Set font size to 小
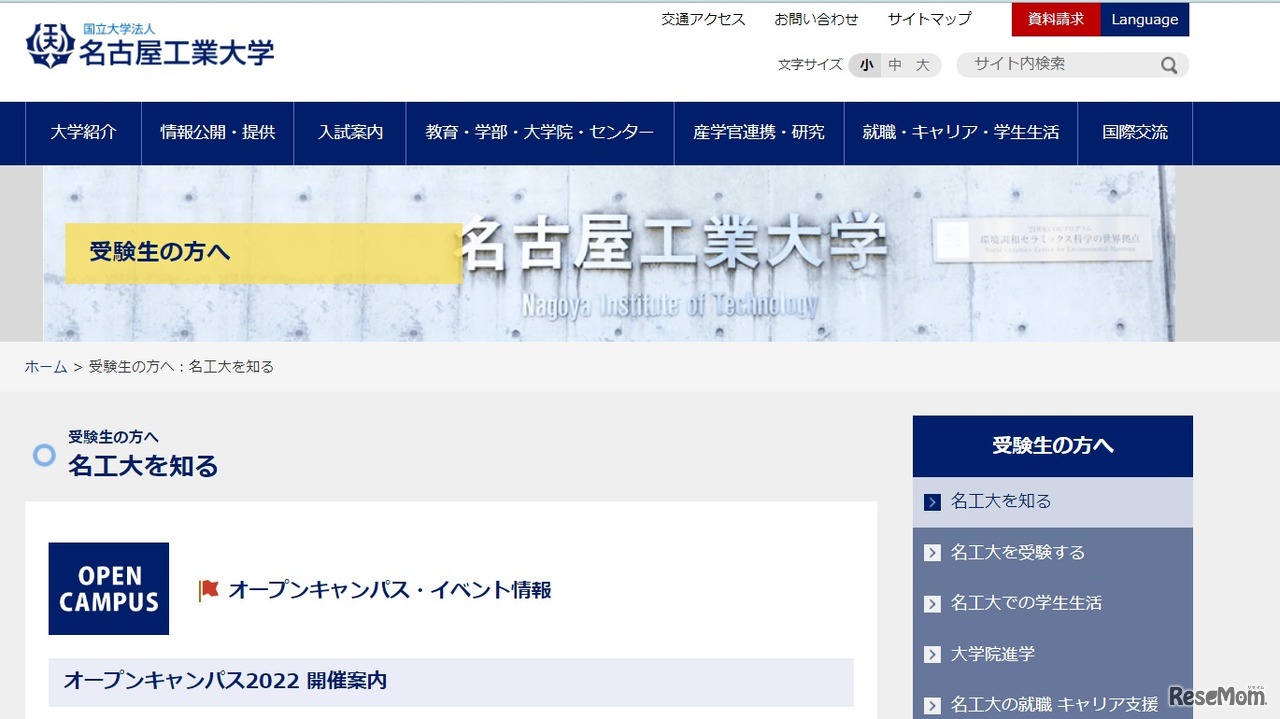 (866, 65)
